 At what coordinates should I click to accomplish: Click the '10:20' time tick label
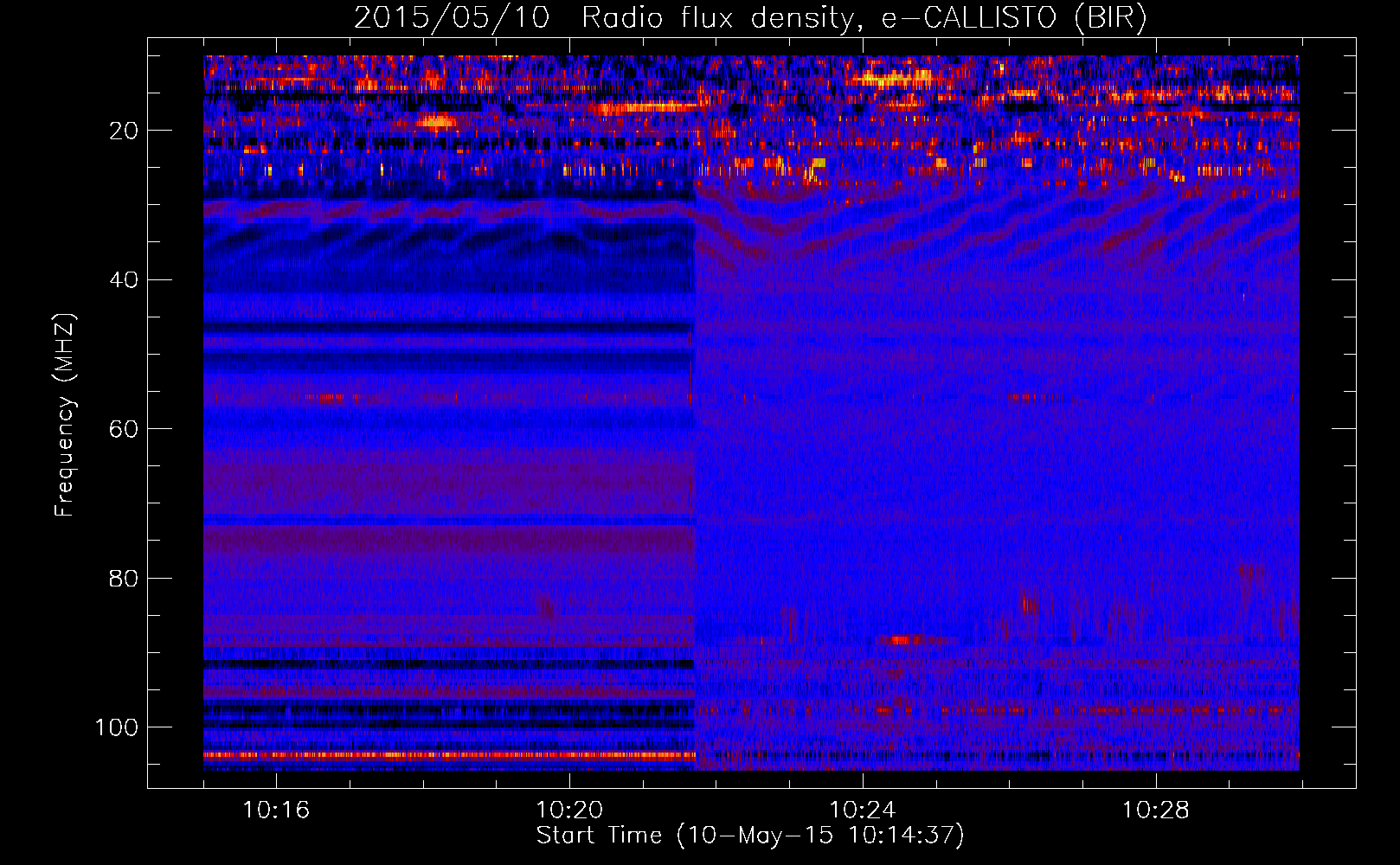tap(569, 811)
